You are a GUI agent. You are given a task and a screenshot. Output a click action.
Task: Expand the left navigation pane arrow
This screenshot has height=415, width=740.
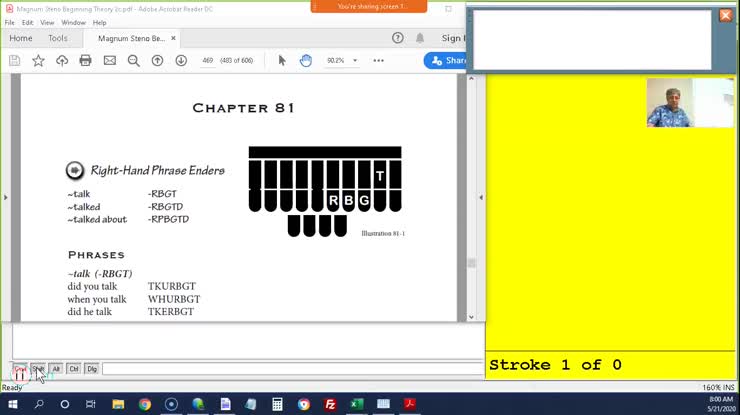click(6, 197)
